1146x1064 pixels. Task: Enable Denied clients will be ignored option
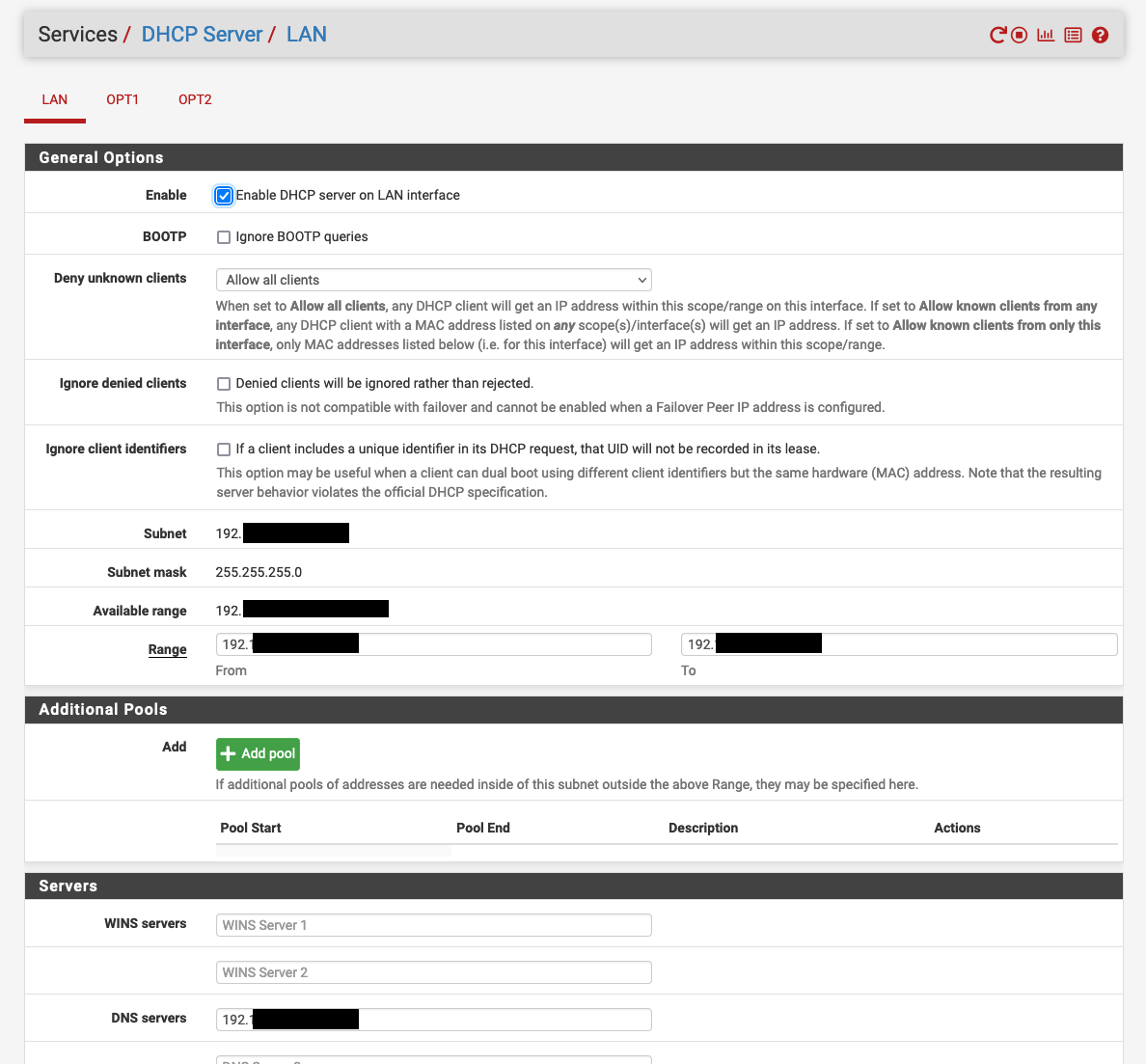click(x=224, y=384)
